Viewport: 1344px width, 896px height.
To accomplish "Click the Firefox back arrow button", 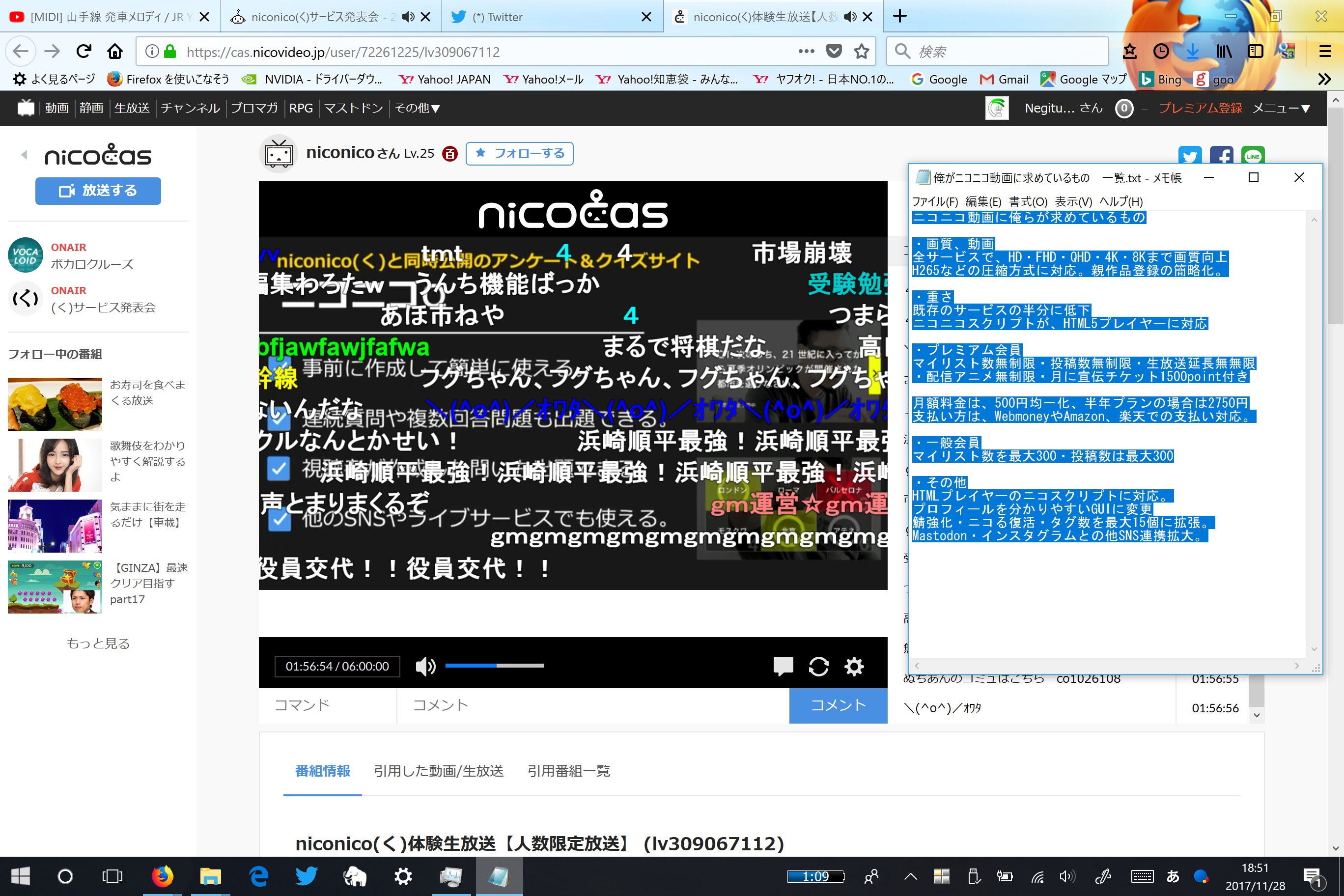I will click(21, 52).
